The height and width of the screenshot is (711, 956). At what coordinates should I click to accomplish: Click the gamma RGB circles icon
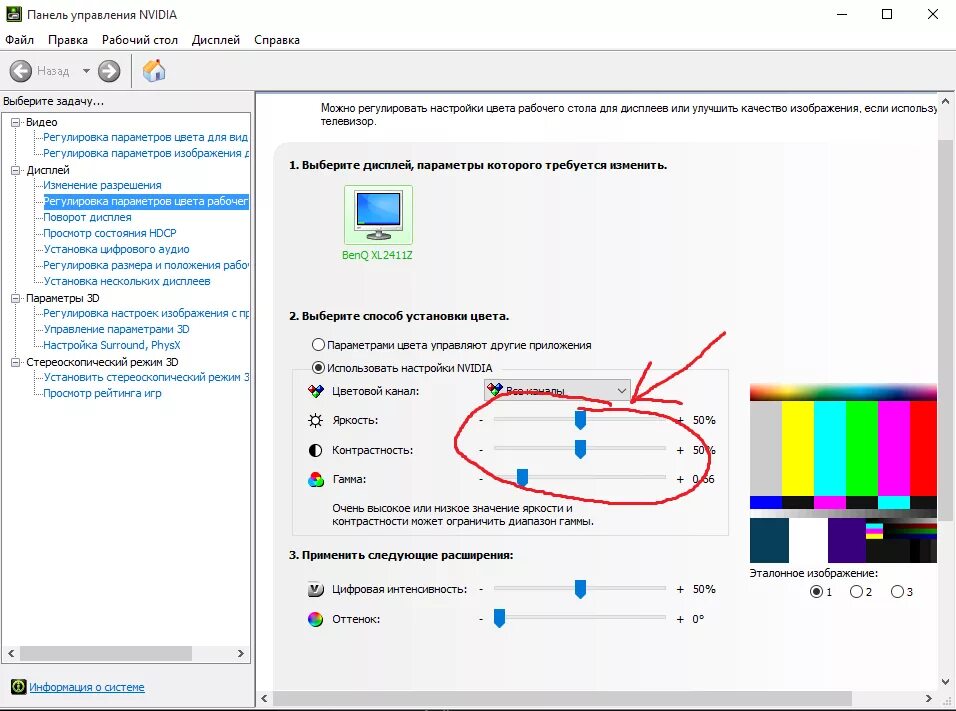[315, 479]
